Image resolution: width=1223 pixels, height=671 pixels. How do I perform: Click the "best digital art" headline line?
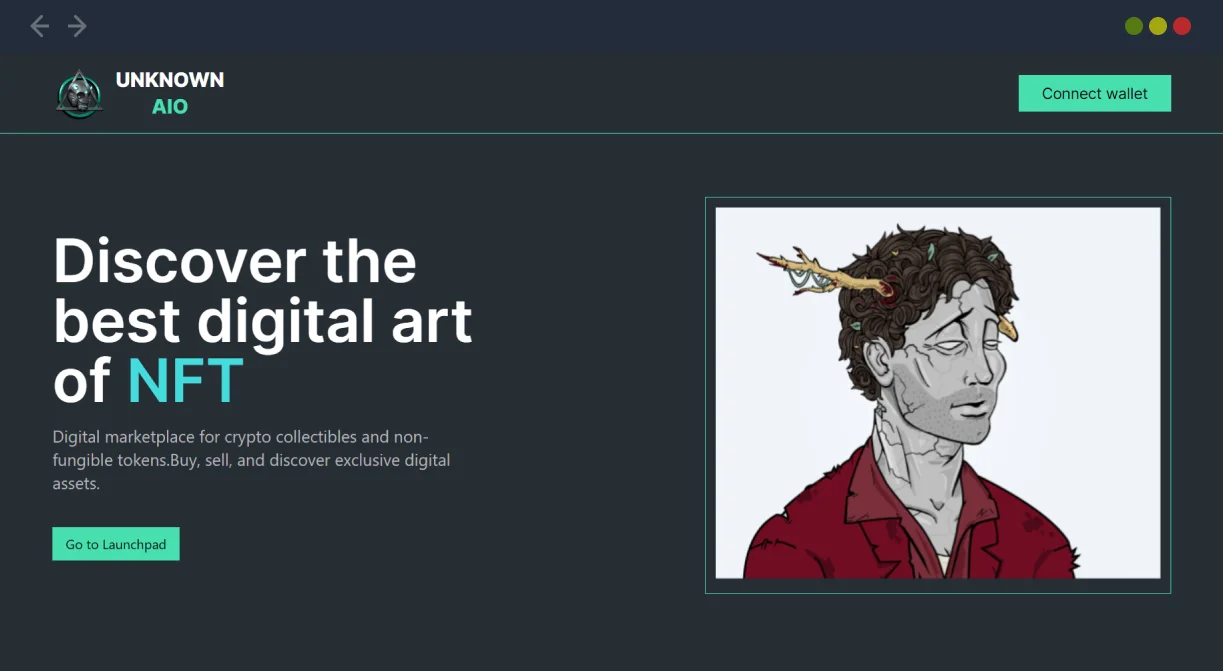pos(263,321)
